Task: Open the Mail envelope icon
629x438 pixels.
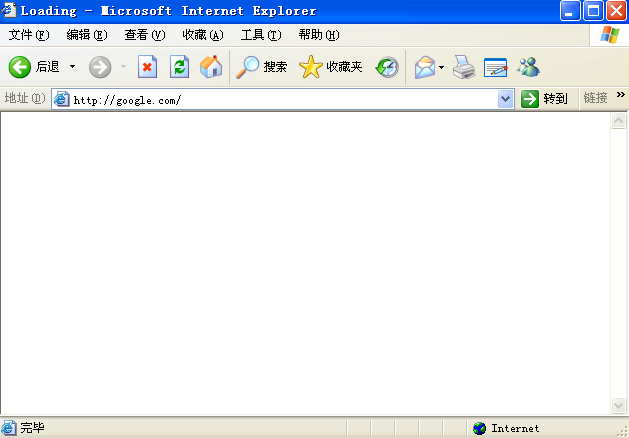Action: [x=425, y=67]
